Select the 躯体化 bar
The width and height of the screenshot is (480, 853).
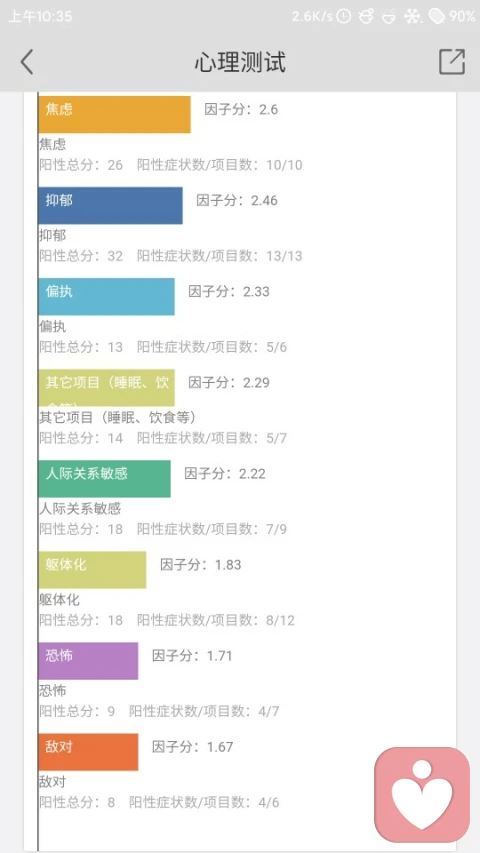[x=93, y=570]
